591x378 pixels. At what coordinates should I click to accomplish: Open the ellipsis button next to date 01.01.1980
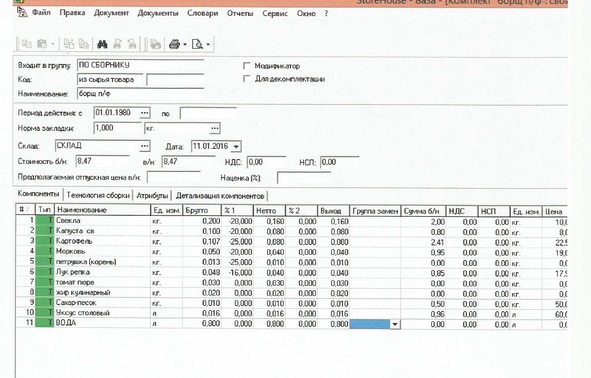144,113
